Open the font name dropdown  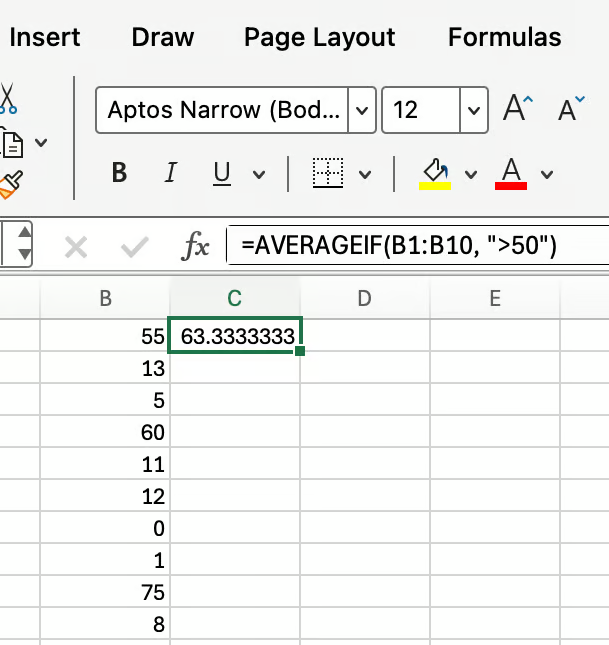363,109
